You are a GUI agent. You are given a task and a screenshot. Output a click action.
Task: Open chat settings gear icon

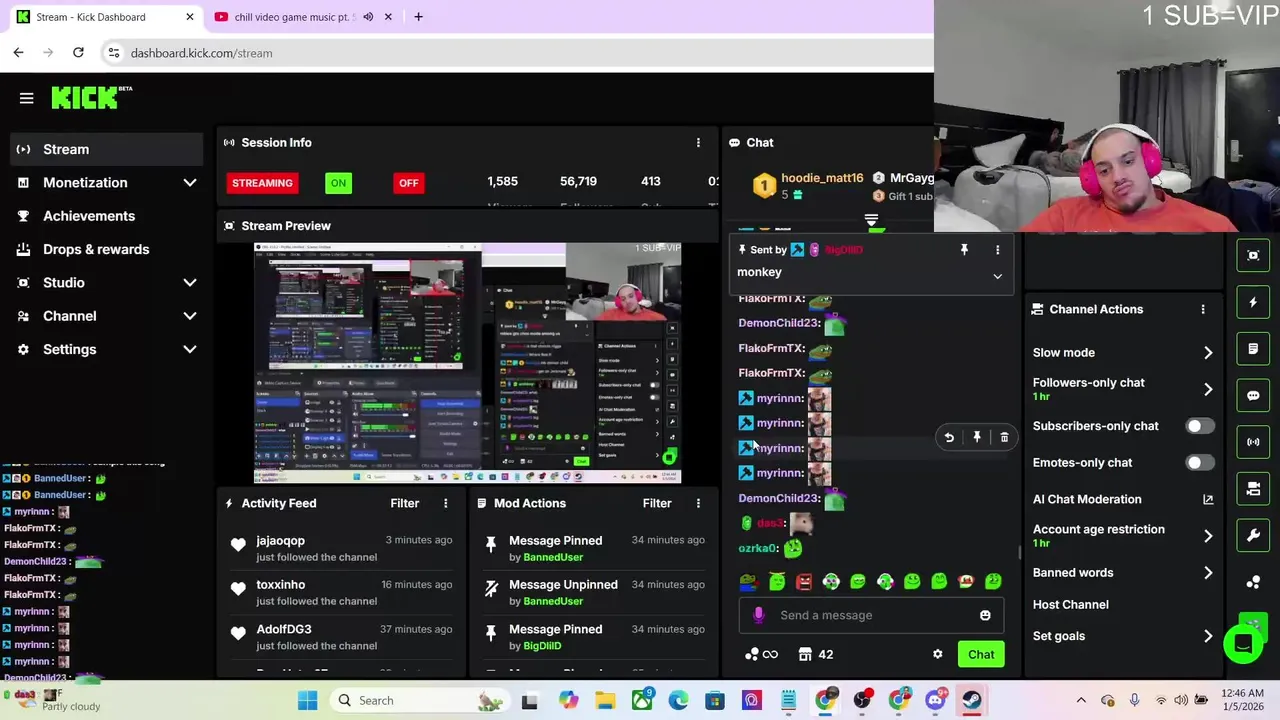[x=937, y=654]
